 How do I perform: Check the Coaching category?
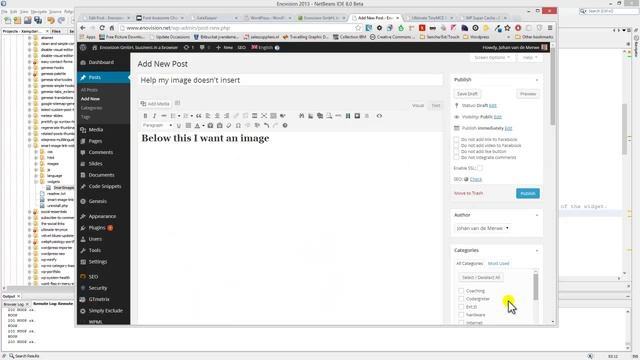point(461,291)
